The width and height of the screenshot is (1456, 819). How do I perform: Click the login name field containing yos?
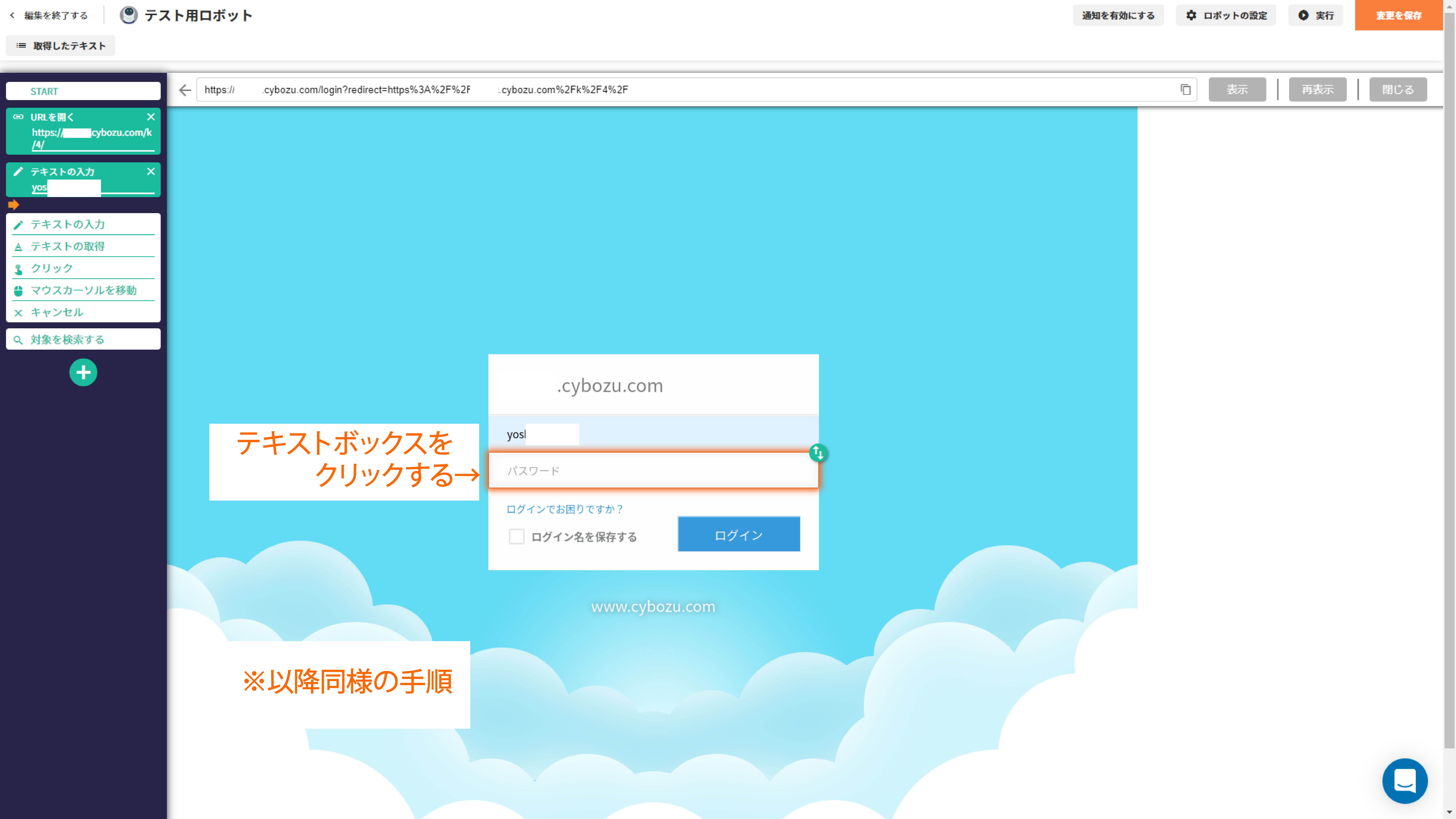pyautogui.click(x=653, y=434)
